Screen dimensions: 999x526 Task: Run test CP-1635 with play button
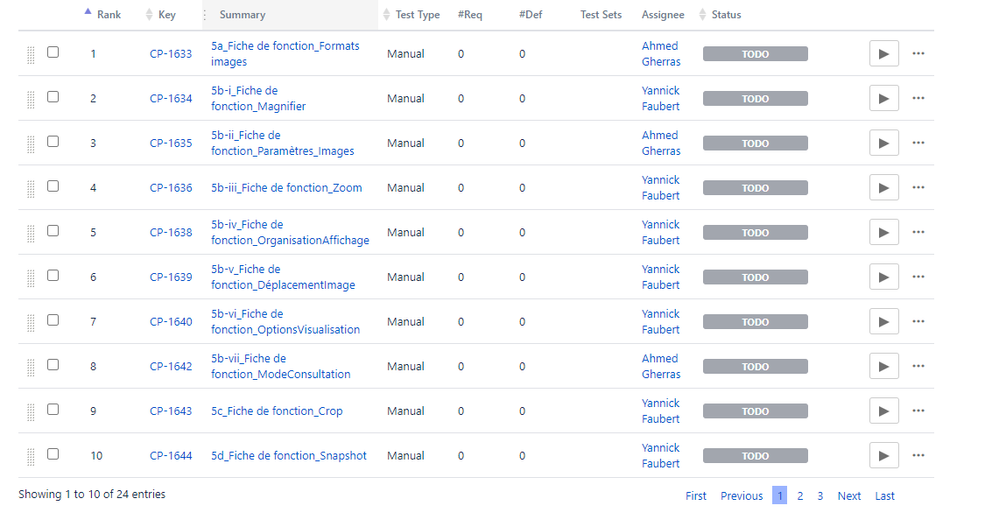coord(884,143)
